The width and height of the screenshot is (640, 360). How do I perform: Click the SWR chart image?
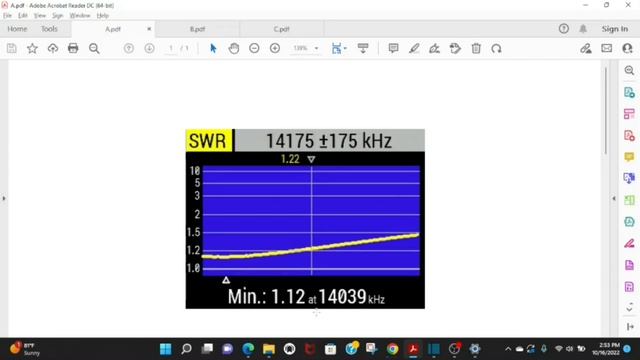tap(305, 219)
